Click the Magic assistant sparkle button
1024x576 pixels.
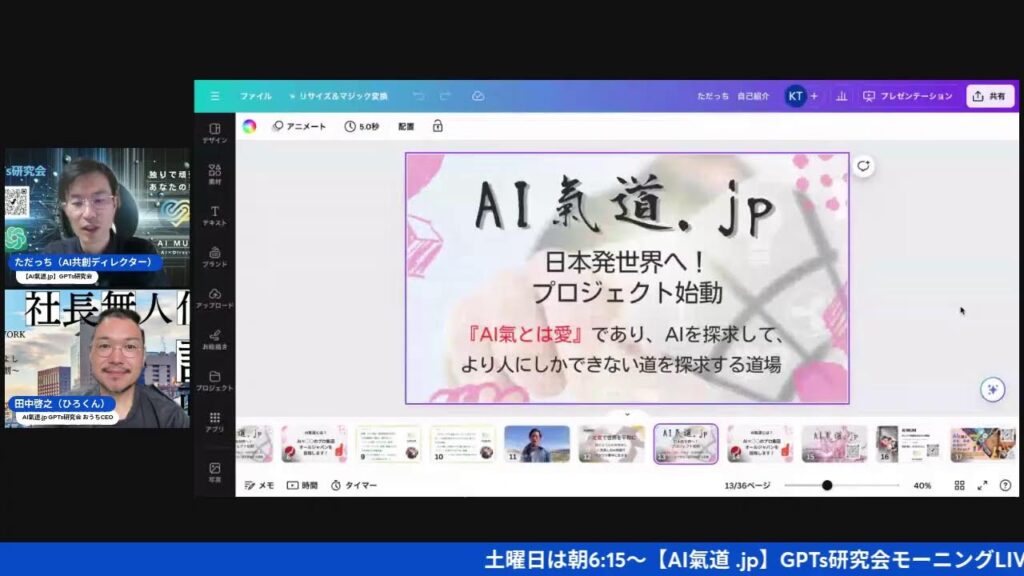[992, 390]
